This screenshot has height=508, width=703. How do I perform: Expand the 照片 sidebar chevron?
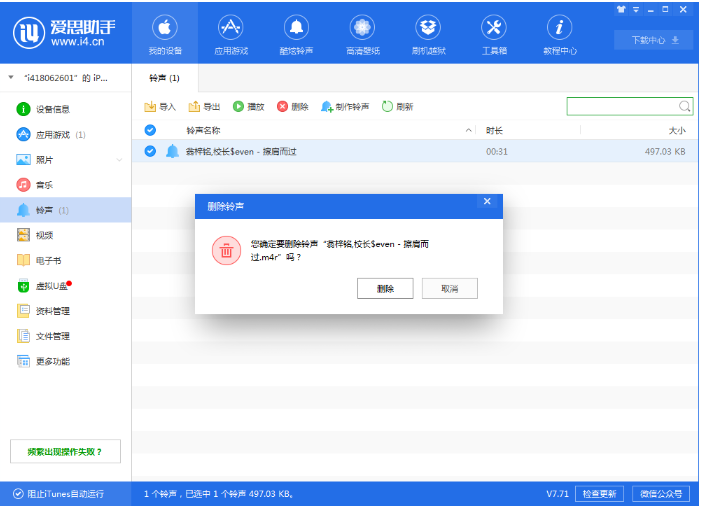pos(120,160)
